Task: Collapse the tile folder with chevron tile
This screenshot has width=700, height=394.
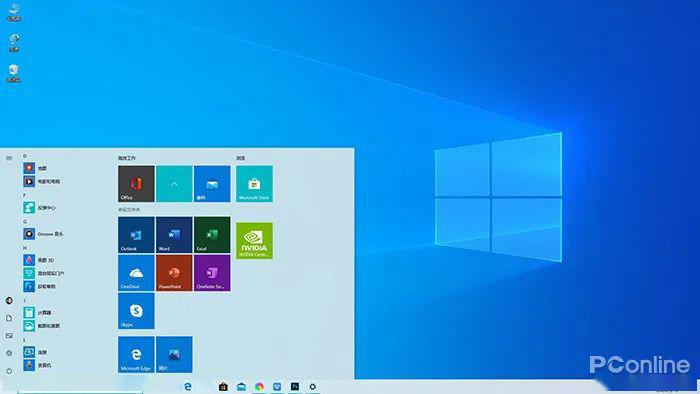Action: (x=174, y=184)
